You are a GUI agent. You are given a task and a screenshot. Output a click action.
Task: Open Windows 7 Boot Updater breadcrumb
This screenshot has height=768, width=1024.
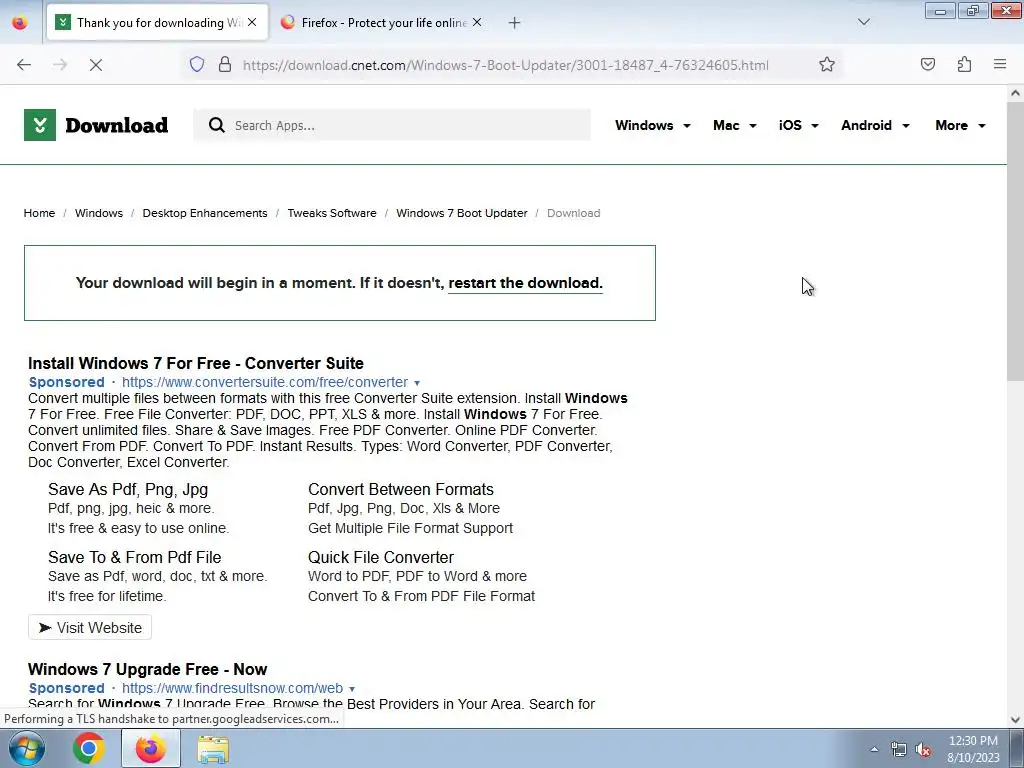pyautogui.click(x=462, y=213)
